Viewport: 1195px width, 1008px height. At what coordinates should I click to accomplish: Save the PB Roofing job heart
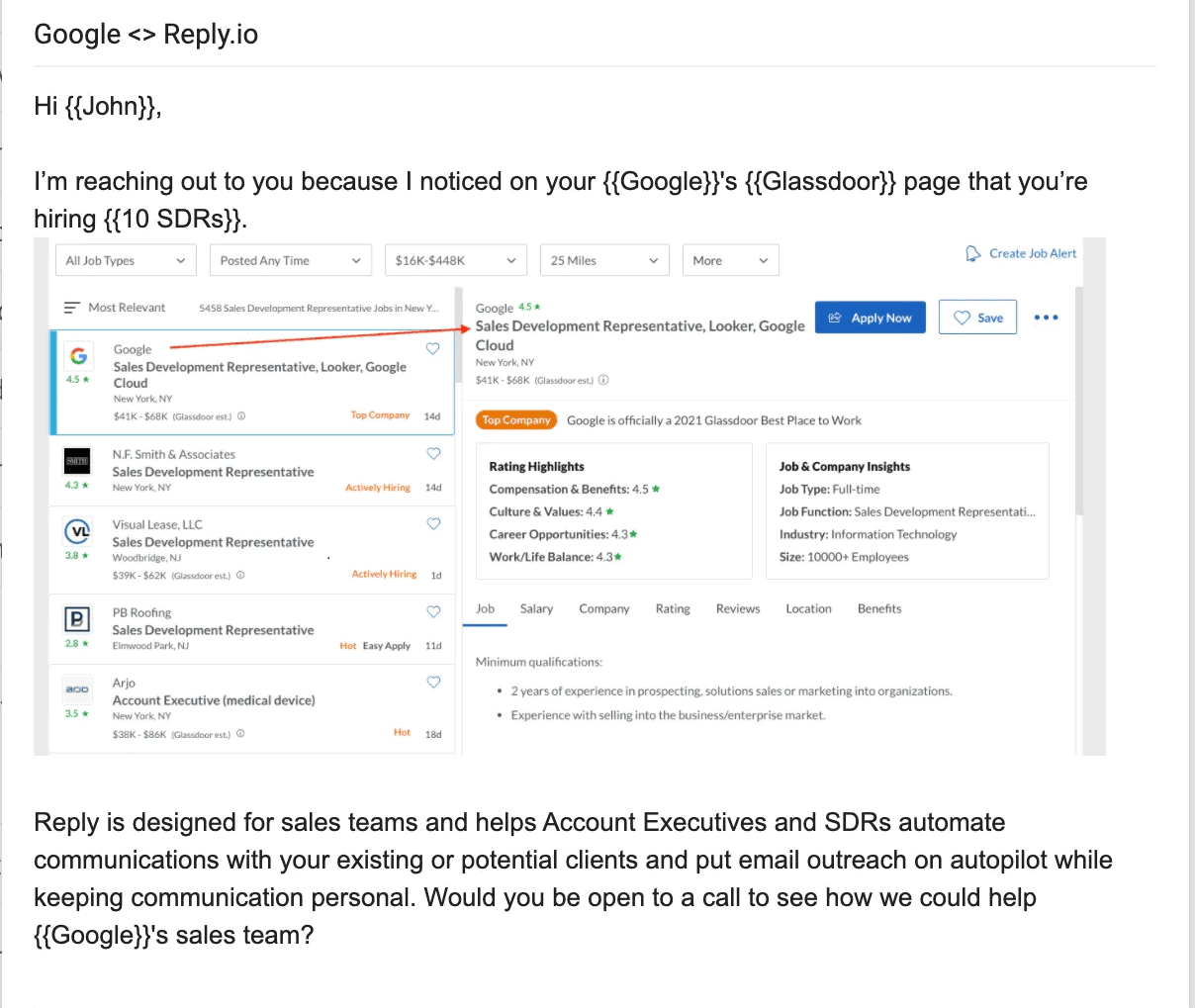coord(433,611)
